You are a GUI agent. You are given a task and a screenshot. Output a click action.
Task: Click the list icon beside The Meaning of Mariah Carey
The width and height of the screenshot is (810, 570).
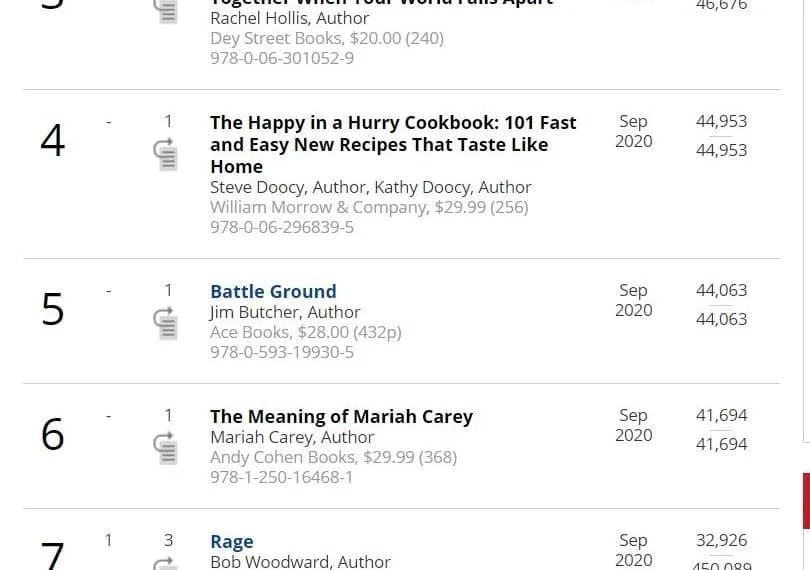click(x=167, y=446)
